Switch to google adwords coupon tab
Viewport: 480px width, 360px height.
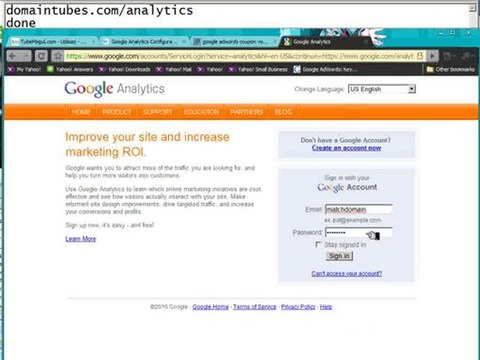pos(235,42)
